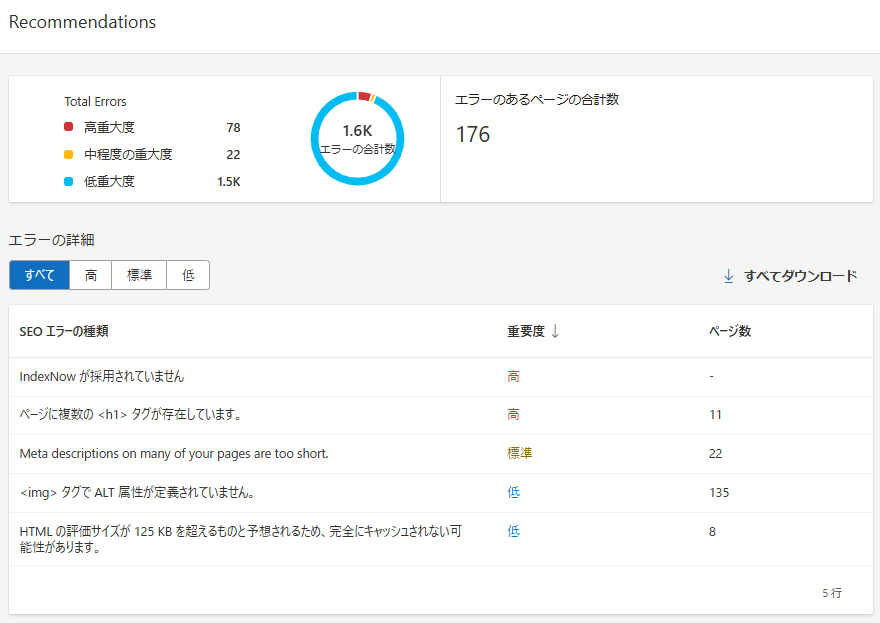Click the 176 total error pages count
880x623 pixels.
pos(473,134)
